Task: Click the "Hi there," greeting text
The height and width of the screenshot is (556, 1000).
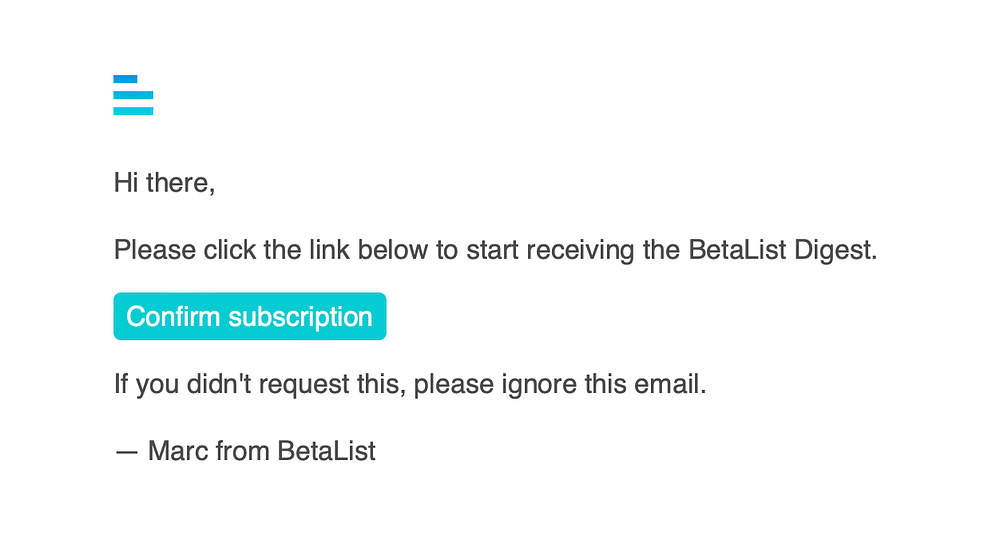Action: (165, 183)
